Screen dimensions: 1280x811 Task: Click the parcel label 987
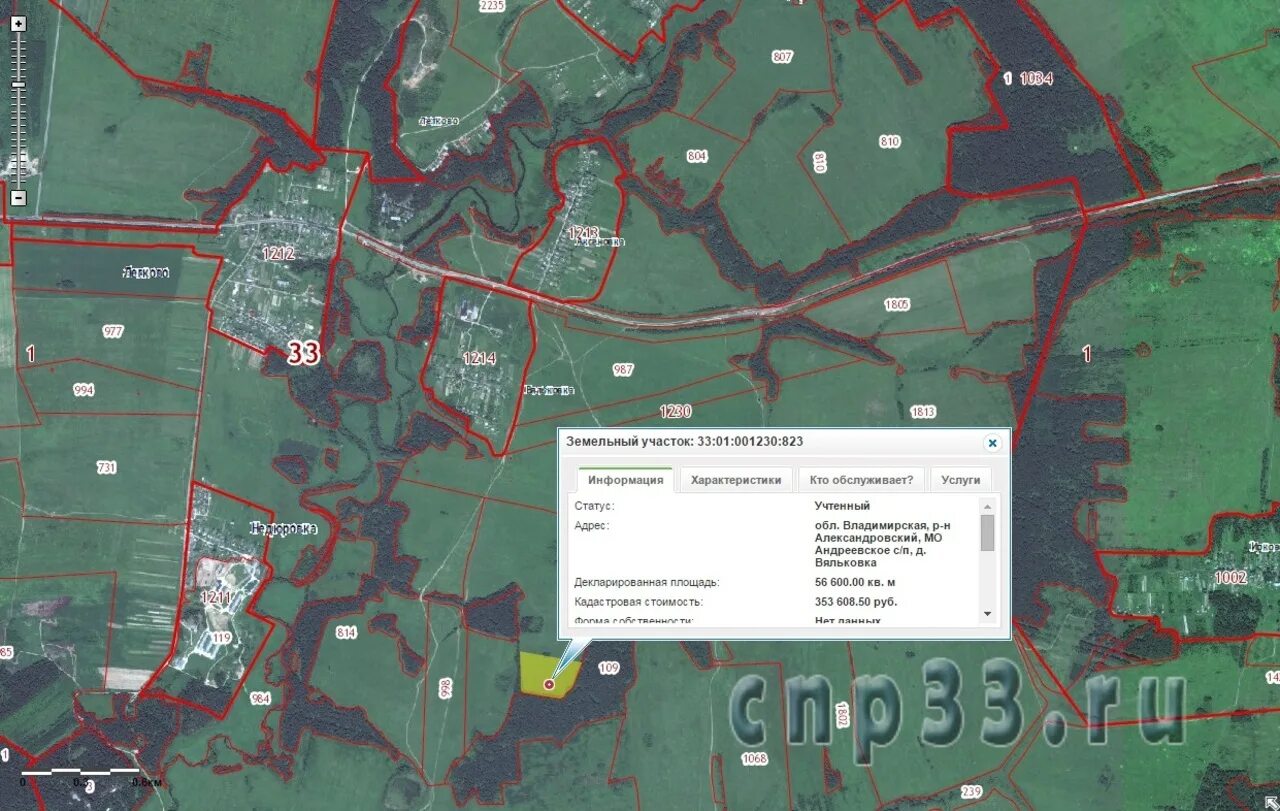tap(623, 370)
